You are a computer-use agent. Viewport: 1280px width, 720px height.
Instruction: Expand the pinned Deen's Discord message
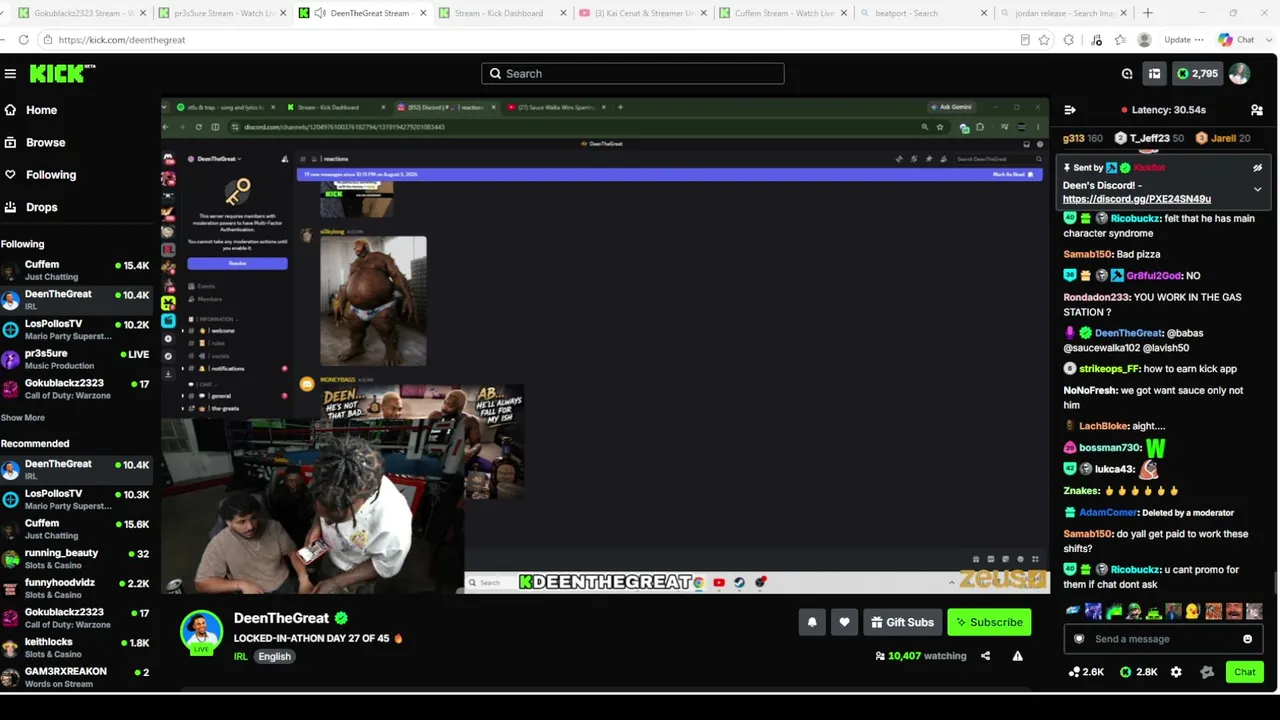coord(1258,189)
